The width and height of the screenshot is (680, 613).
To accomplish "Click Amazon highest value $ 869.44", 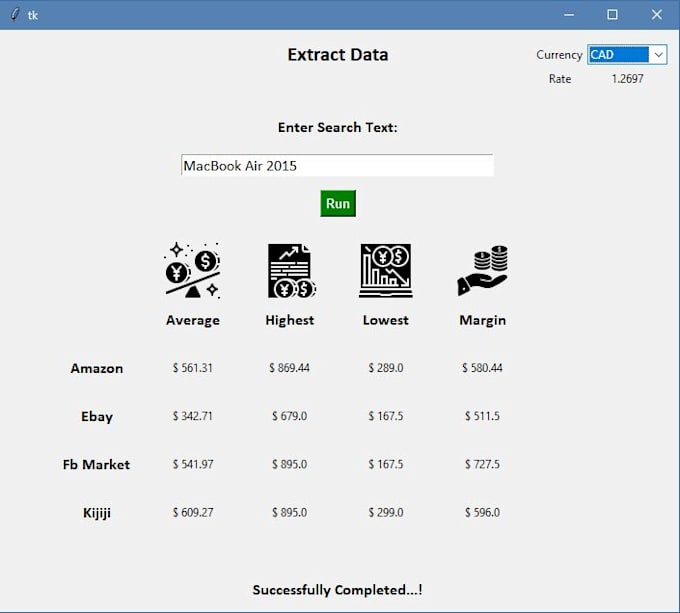I will tap(289, 368).
